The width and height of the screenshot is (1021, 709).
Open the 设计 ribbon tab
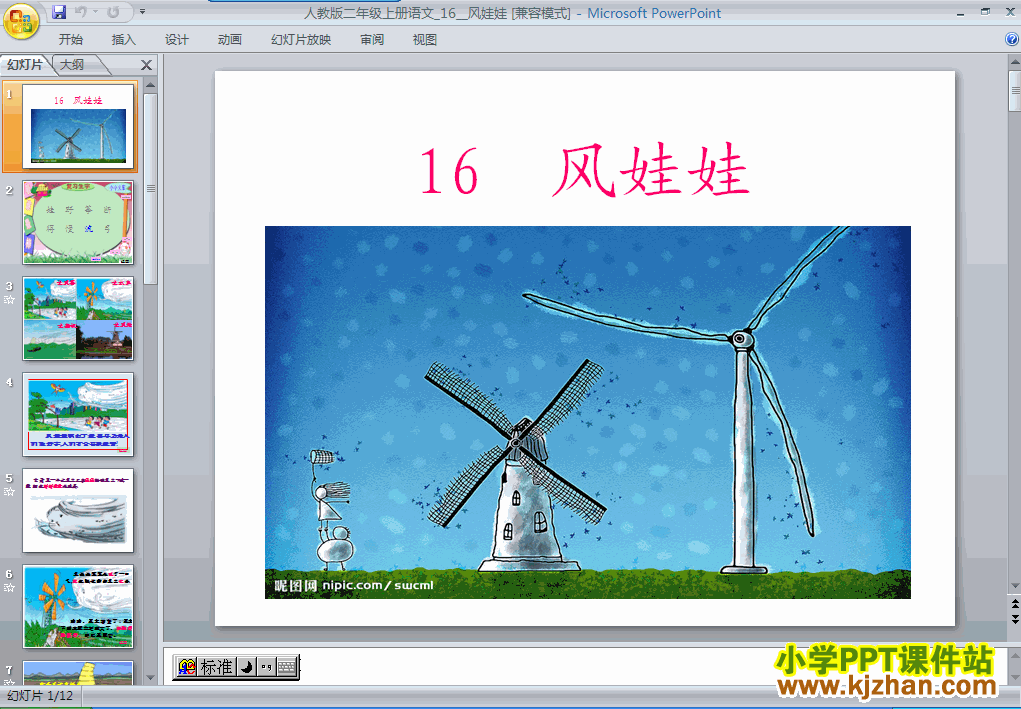[x=176, y=40]
